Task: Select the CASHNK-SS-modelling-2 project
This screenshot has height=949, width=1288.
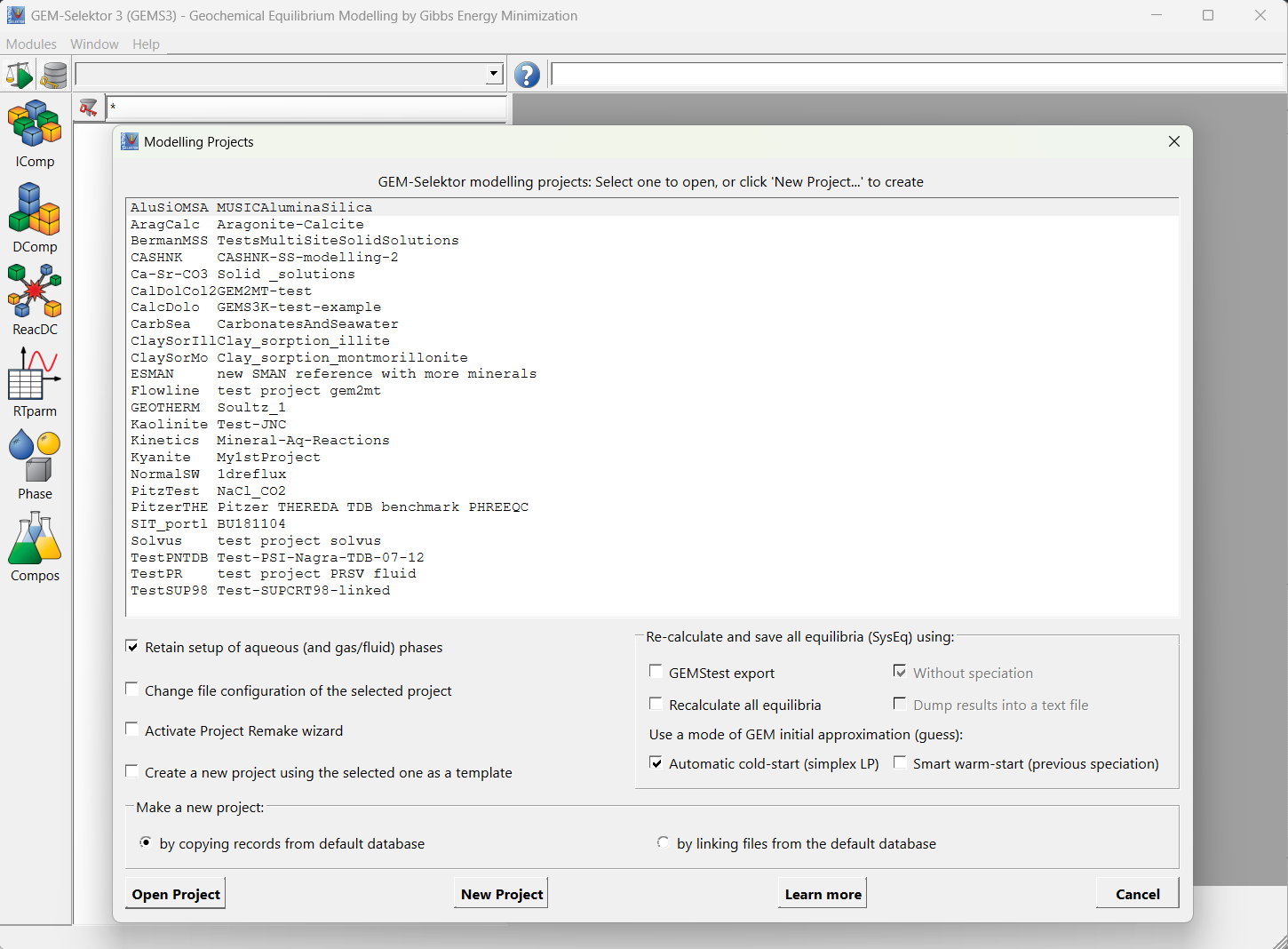Action: [x=652, y=258]
